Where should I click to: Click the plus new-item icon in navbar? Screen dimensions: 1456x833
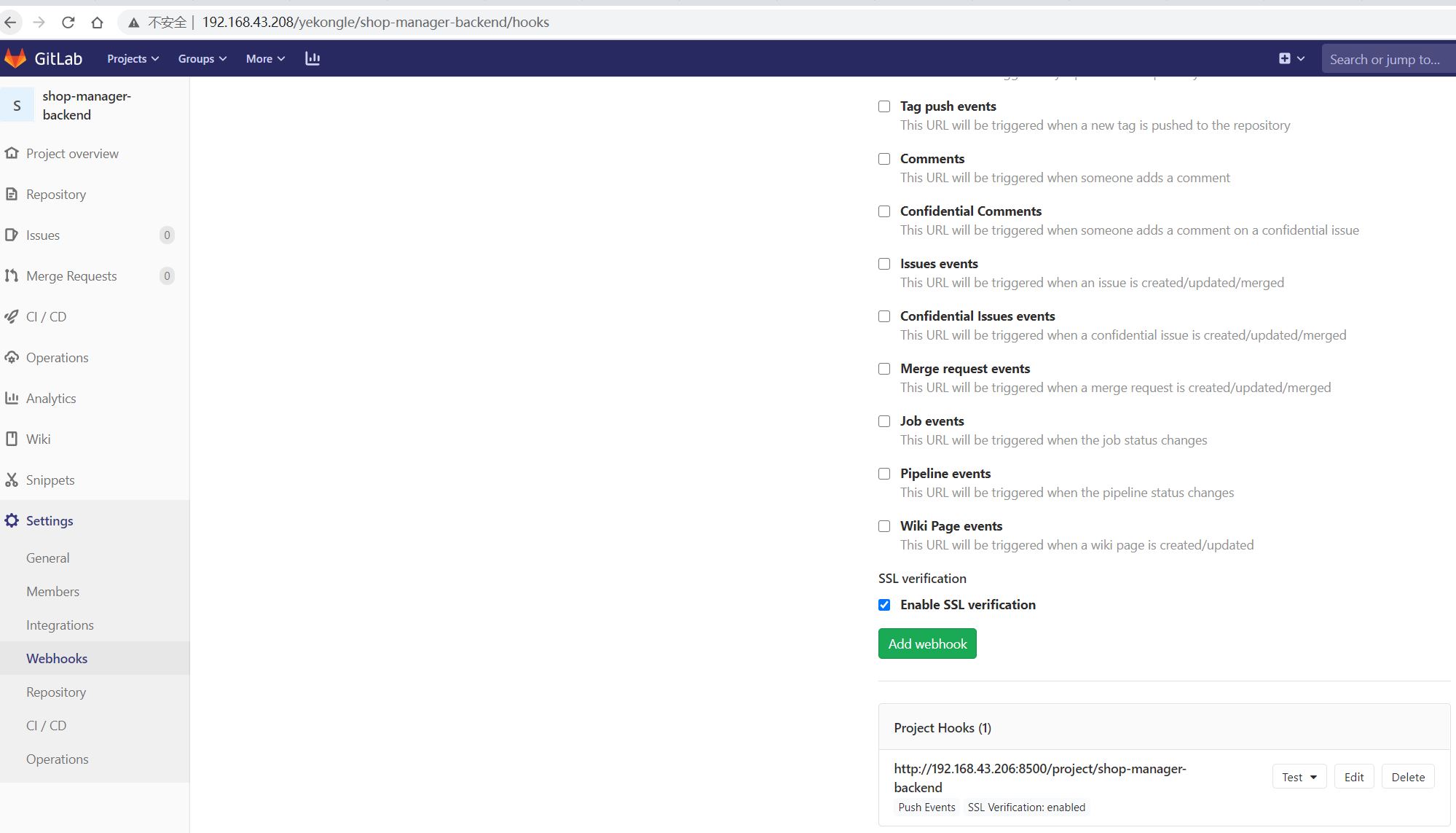pos(1285,58)
